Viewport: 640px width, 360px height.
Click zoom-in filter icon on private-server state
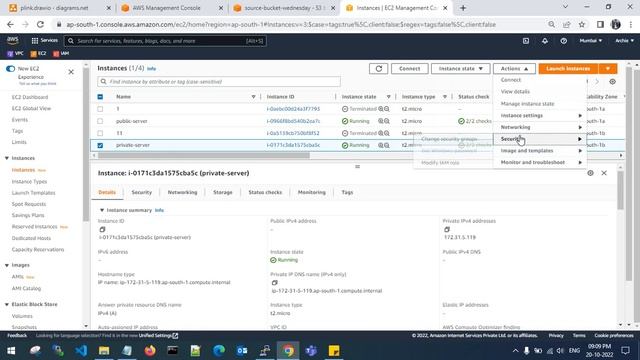(381, 145)
